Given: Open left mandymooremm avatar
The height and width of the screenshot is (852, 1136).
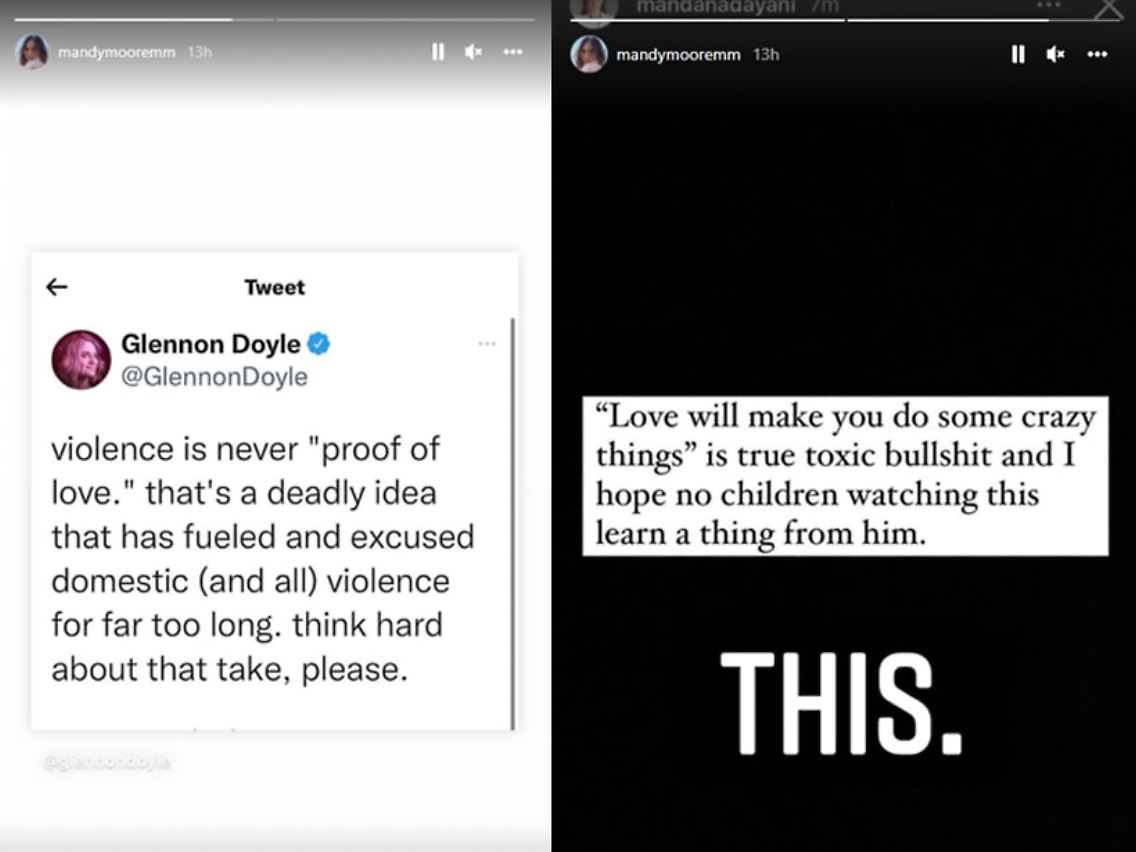Looking at the screenshot, I should [33, 52].
